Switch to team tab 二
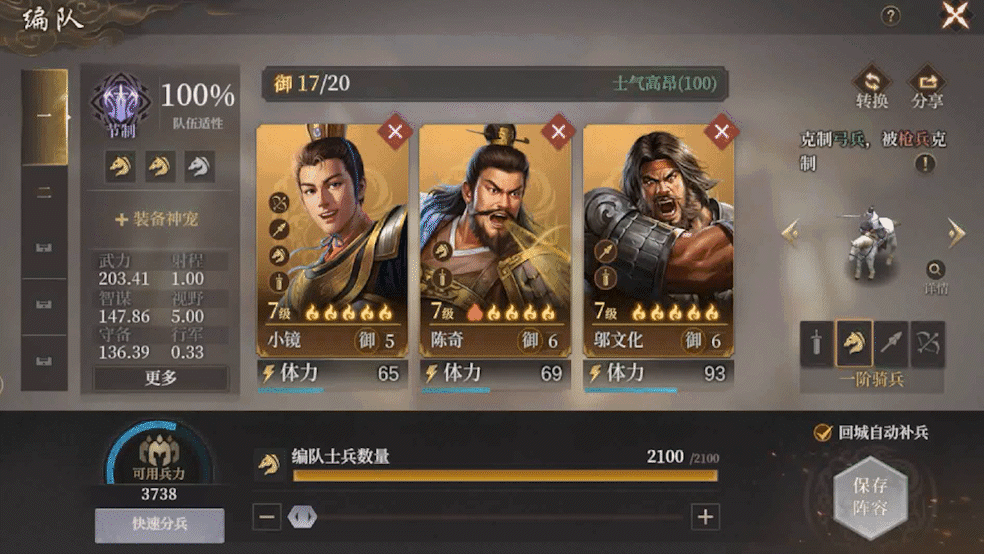The image size is (984, 554). click(44, 193)
